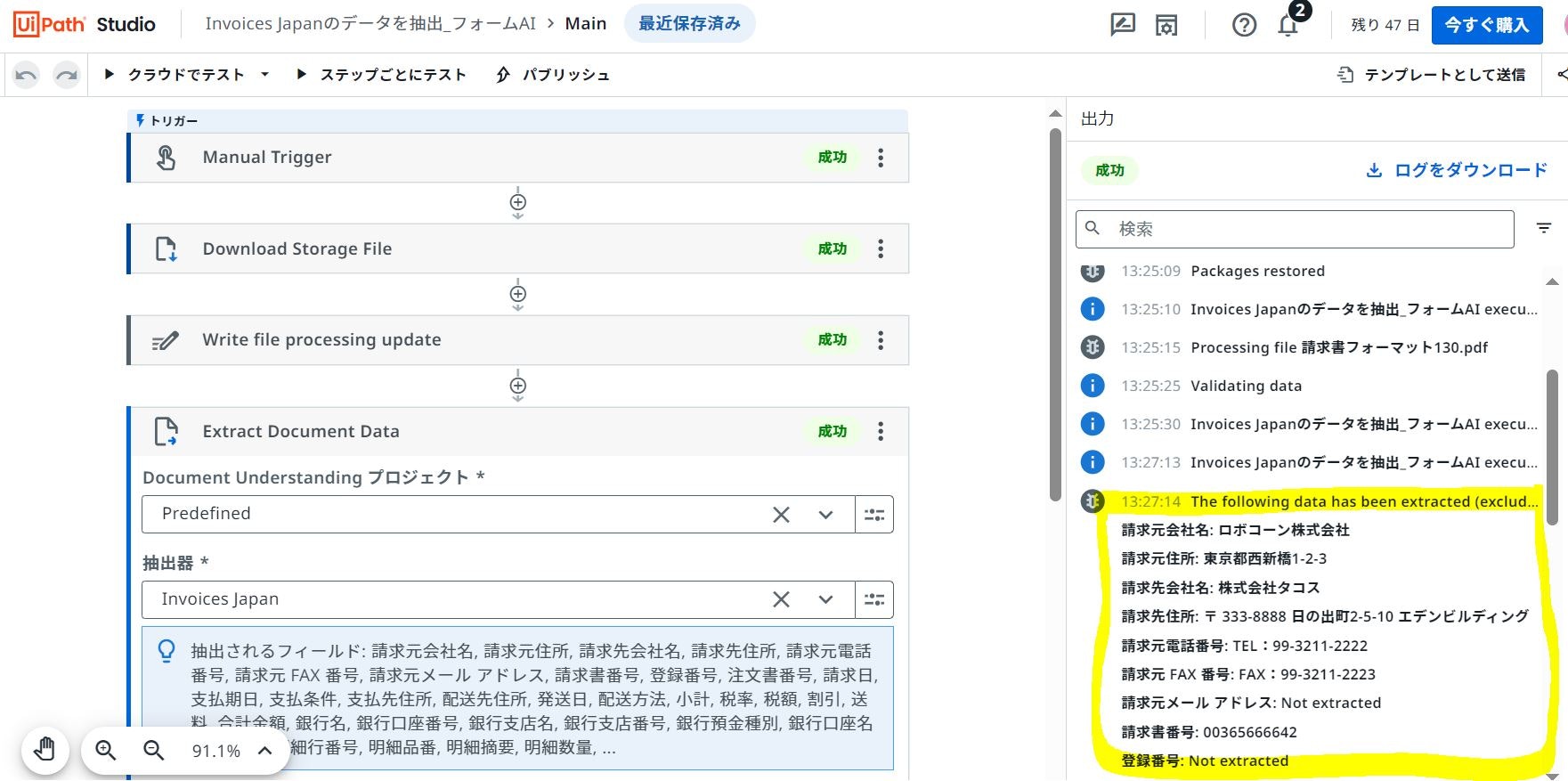Expand the クラウドでテスト dropdown arrow
1568x781 pixels.
(264, 75)
